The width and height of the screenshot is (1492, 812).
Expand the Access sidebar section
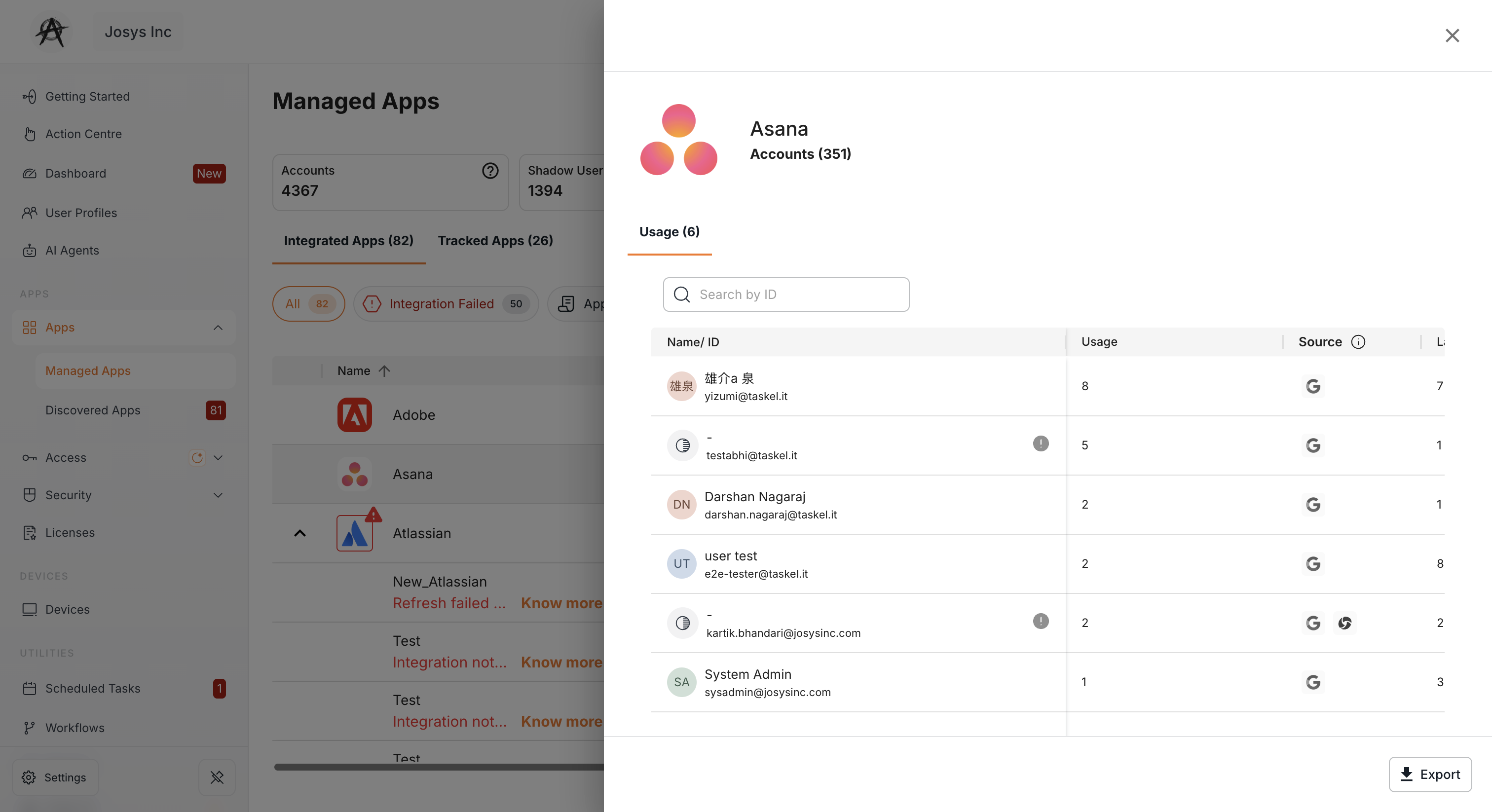click(x=218, y=457)
